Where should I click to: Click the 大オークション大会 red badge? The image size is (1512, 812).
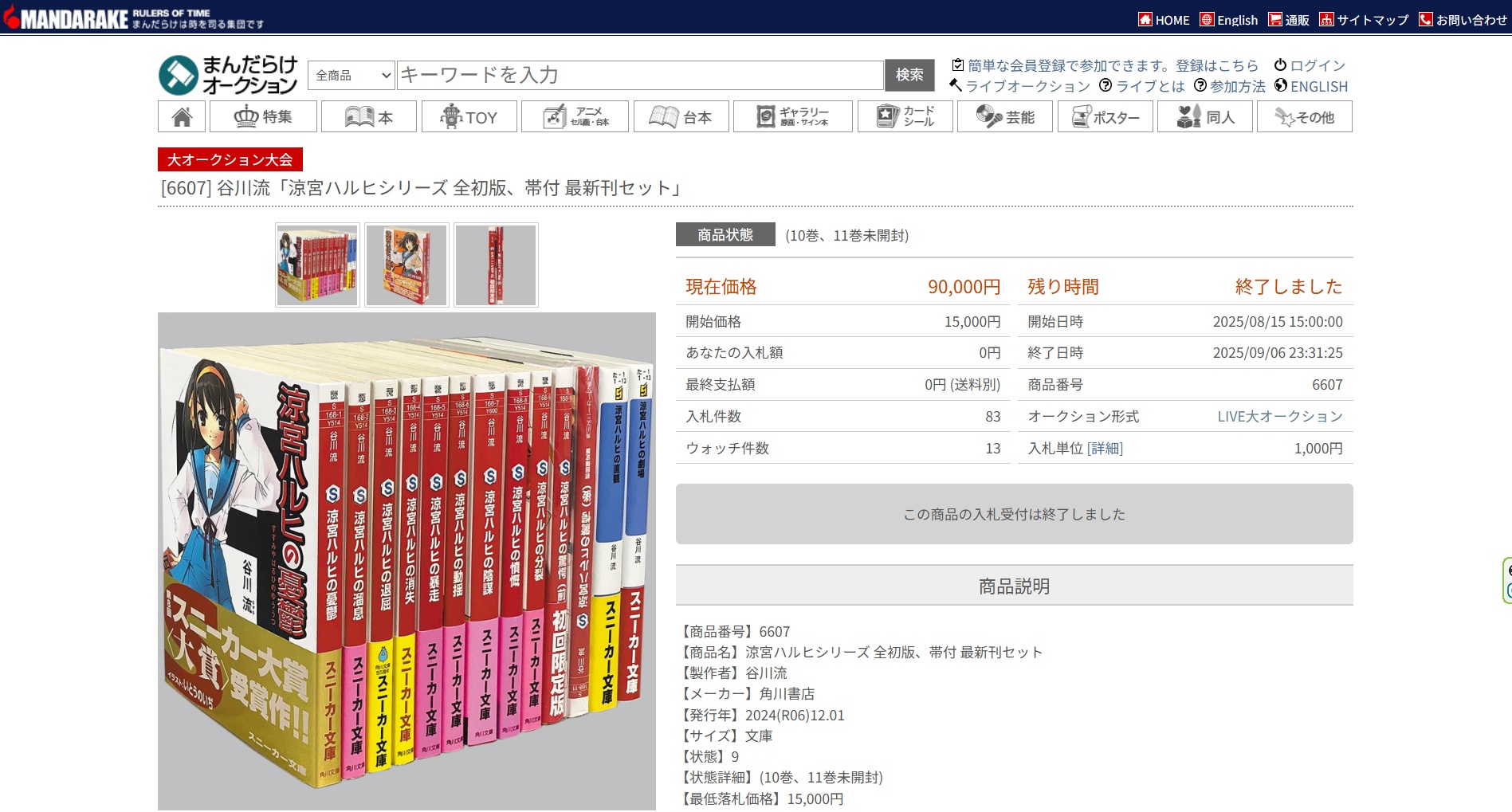(x=230, y=159)
